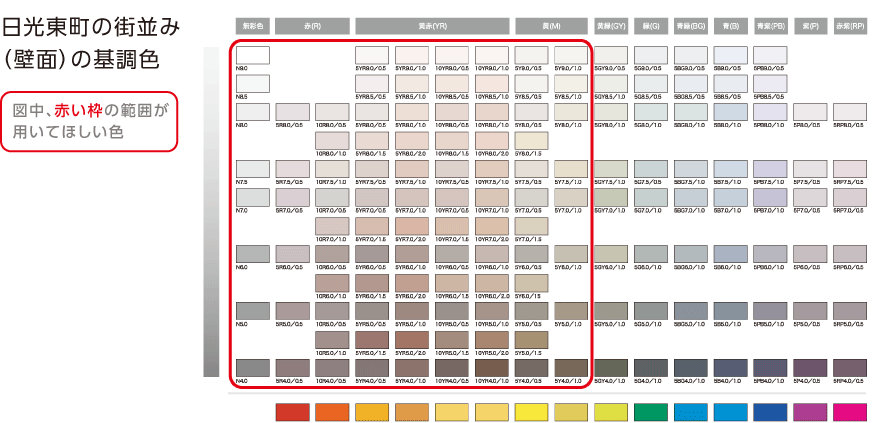
Task: Pick the dark gray N4.0 swatch
Action: click(x=252, y=367)
